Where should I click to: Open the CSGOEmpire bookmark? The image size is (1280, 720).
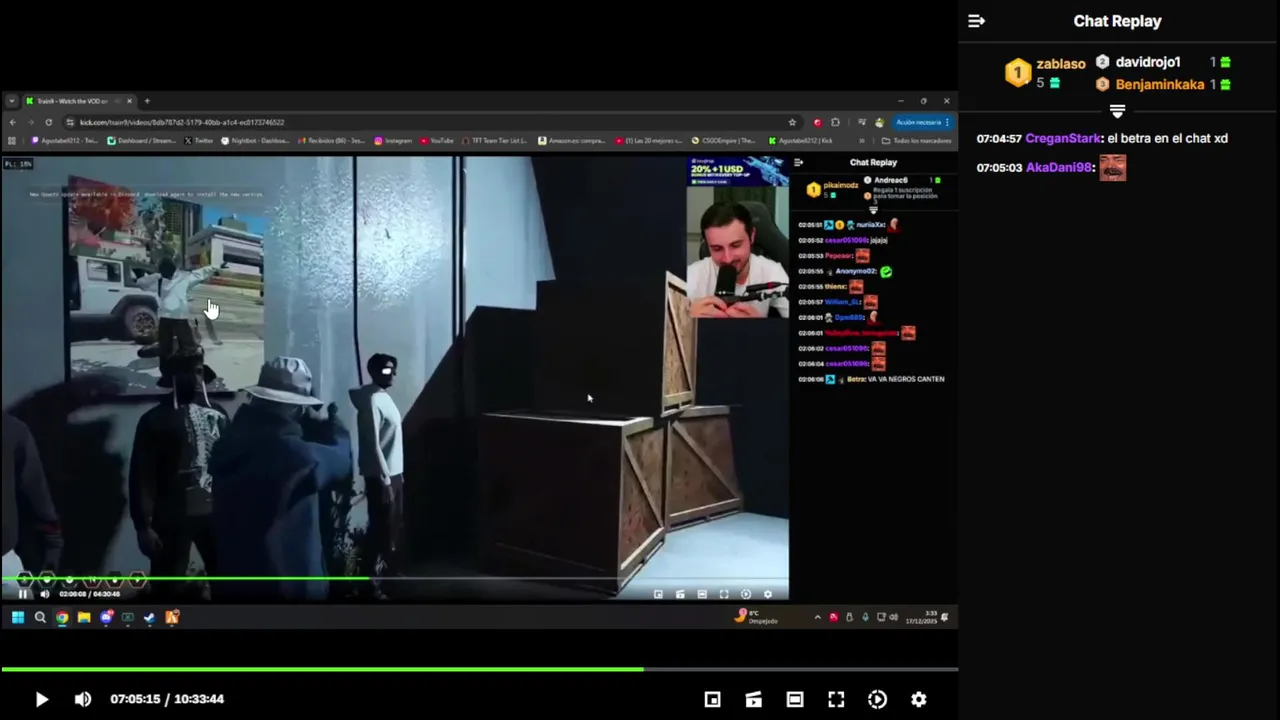coord(722,140)
